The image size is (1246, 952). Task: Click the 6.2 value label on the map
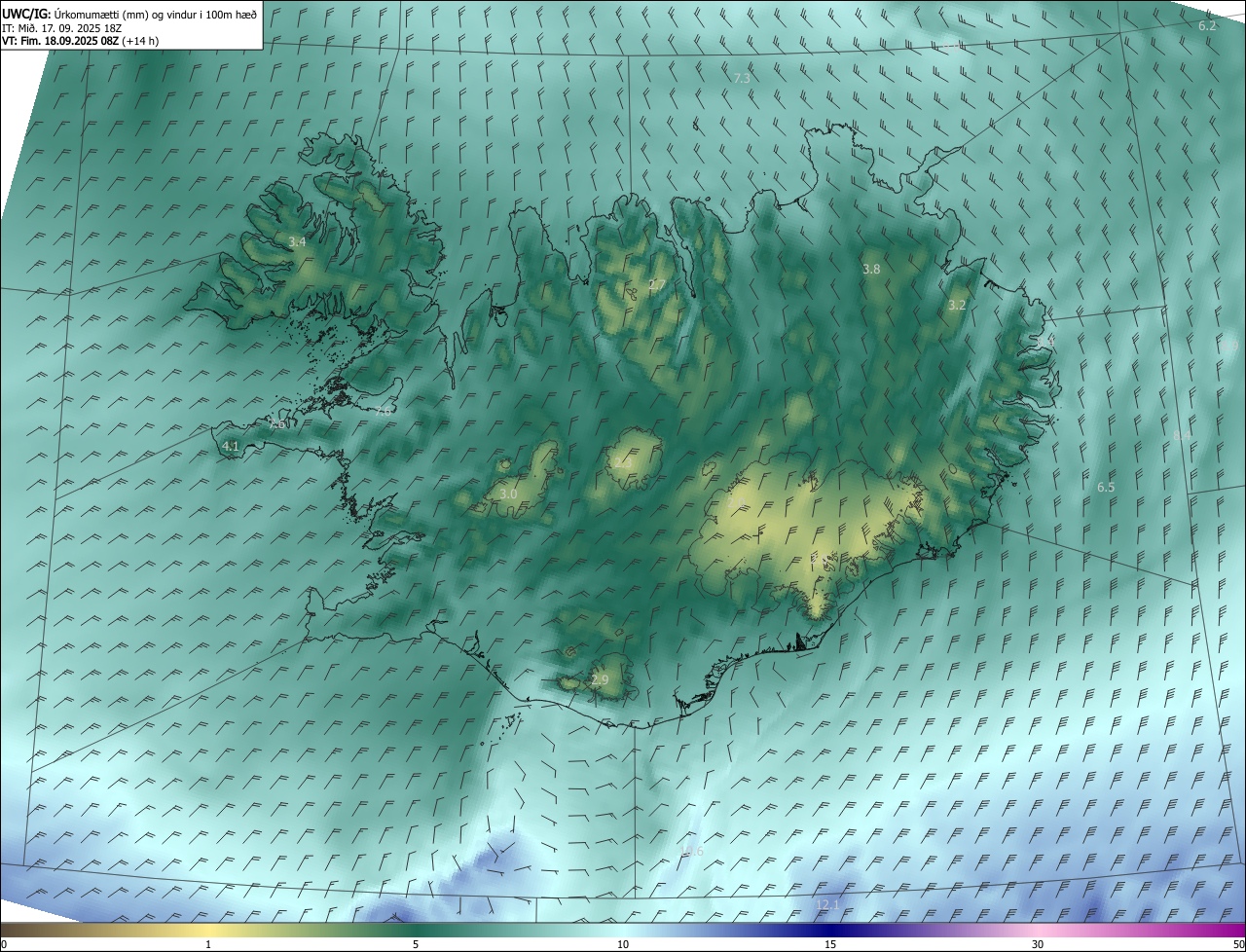(1207, 26)
